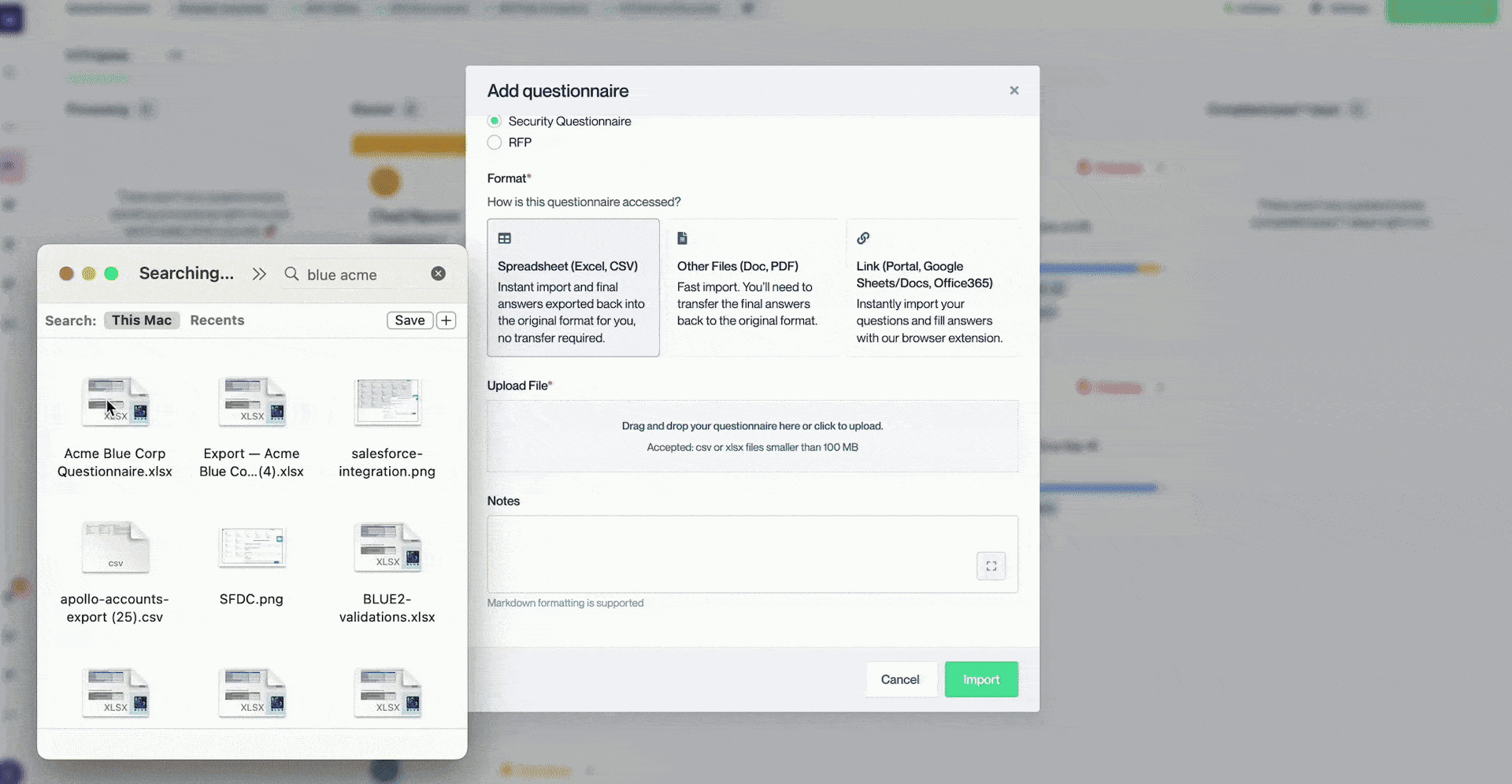Click apollo-accounts-export (25).csv filename text
The image size is (1512, 784).
point(115,608)
